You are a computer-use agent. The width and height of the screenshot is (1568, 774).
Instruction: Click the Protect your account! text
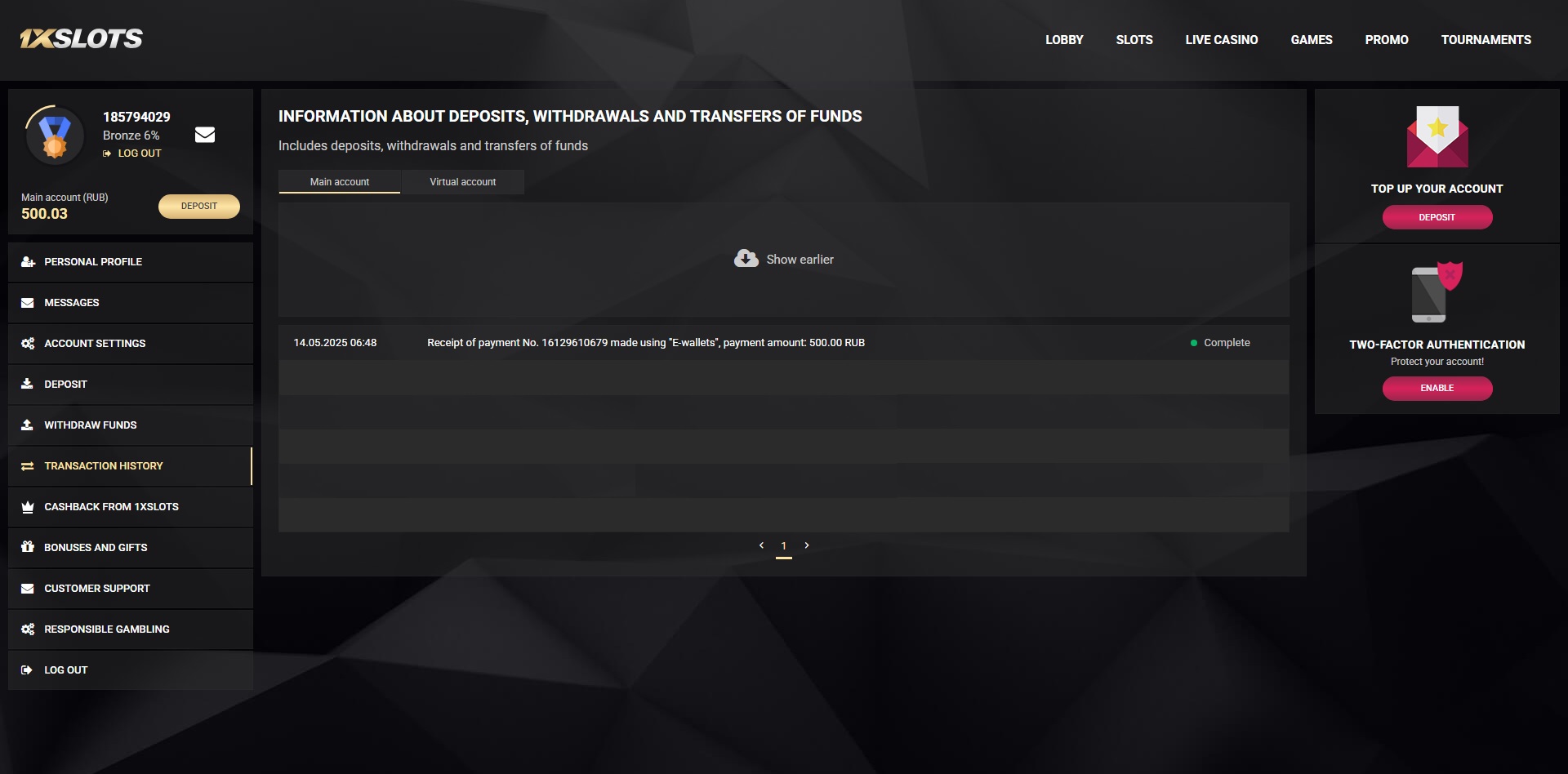click(1437, 362)
